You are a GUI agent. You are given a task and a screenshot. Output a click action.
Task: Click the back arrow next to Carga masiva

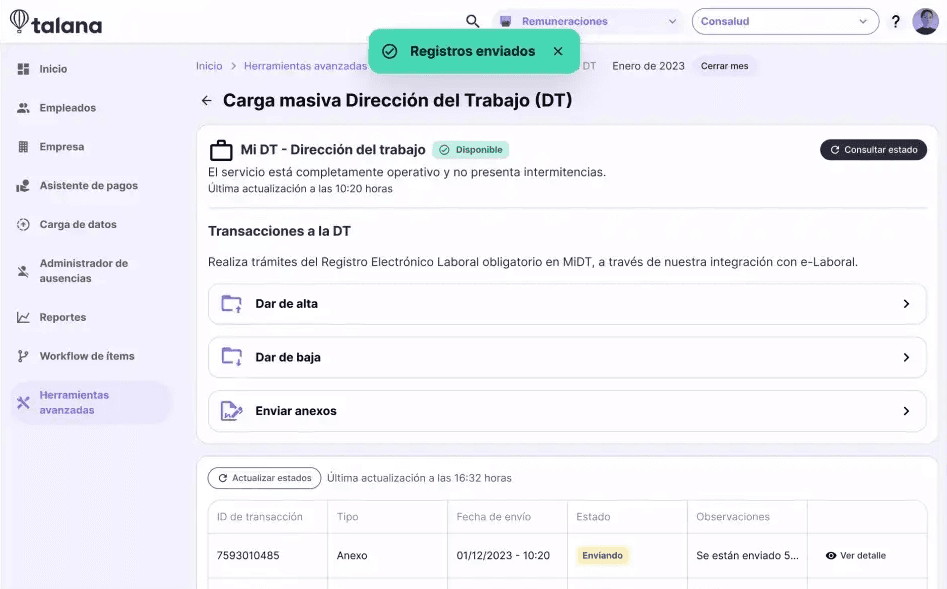tap(206, 100)
